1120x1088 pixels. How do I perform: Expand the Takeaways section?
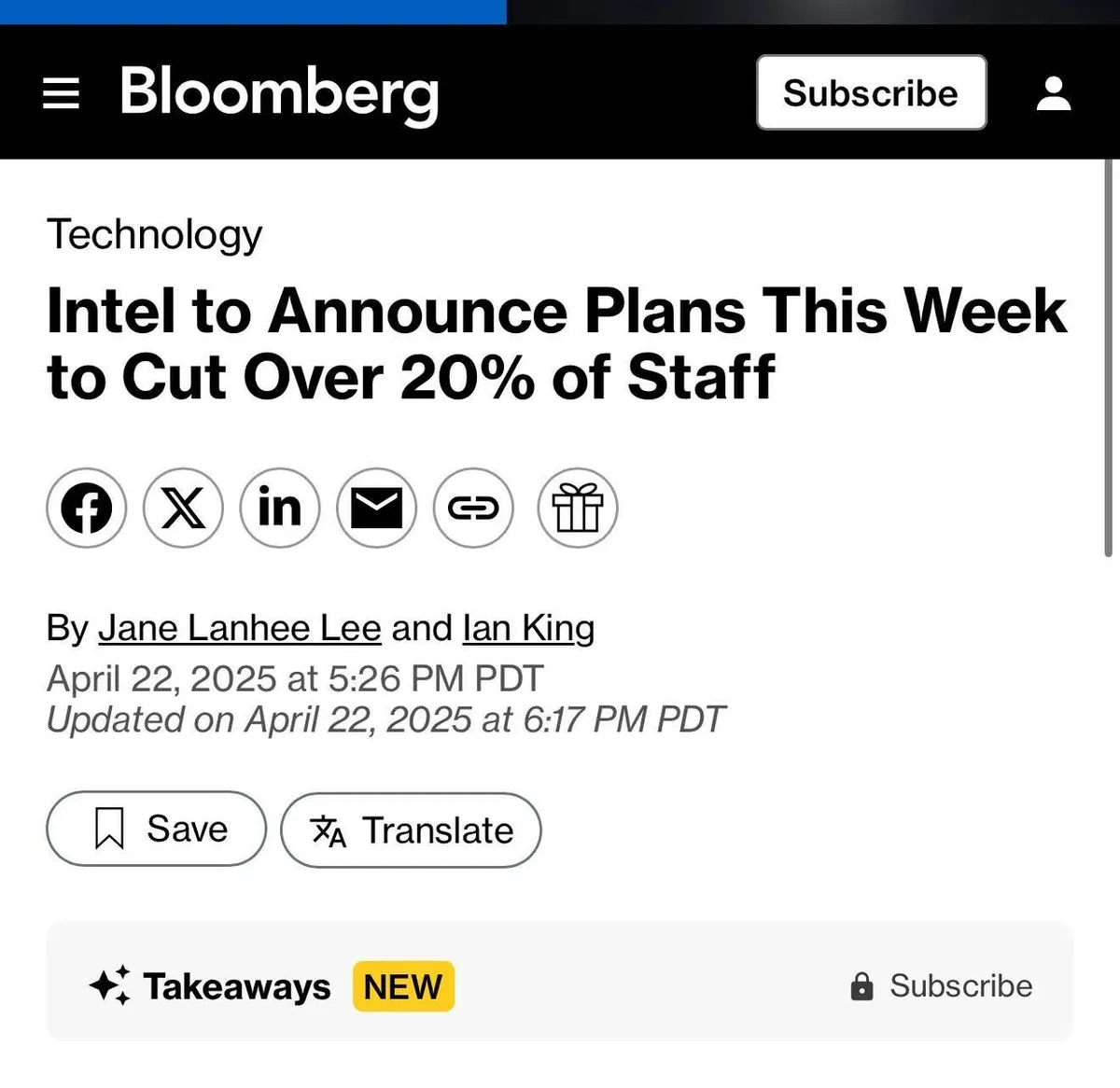coord(235,986)
